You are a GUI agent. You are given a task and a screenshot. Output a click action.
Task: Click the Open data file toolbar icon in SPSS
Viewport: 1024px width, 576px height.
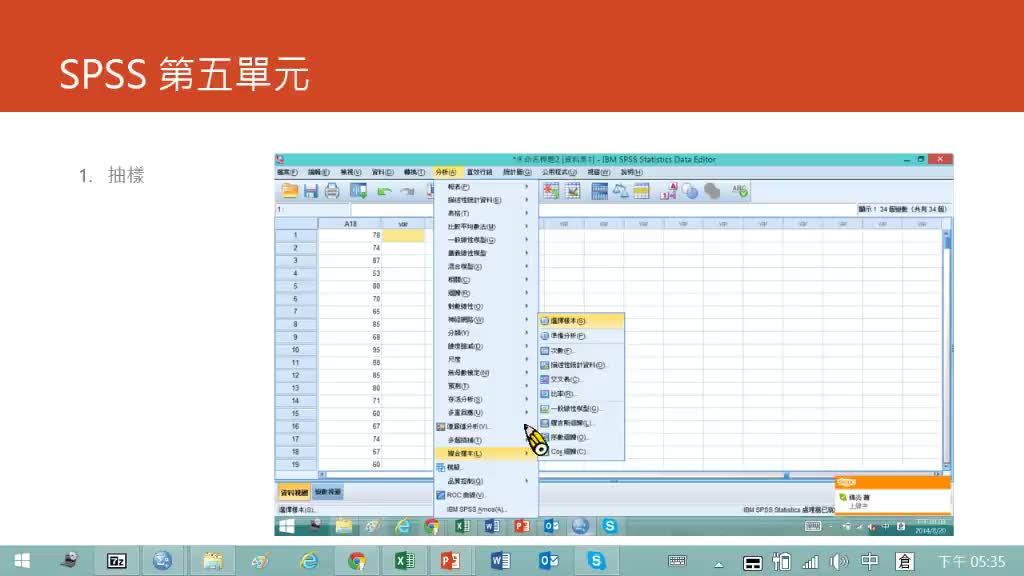290,191
